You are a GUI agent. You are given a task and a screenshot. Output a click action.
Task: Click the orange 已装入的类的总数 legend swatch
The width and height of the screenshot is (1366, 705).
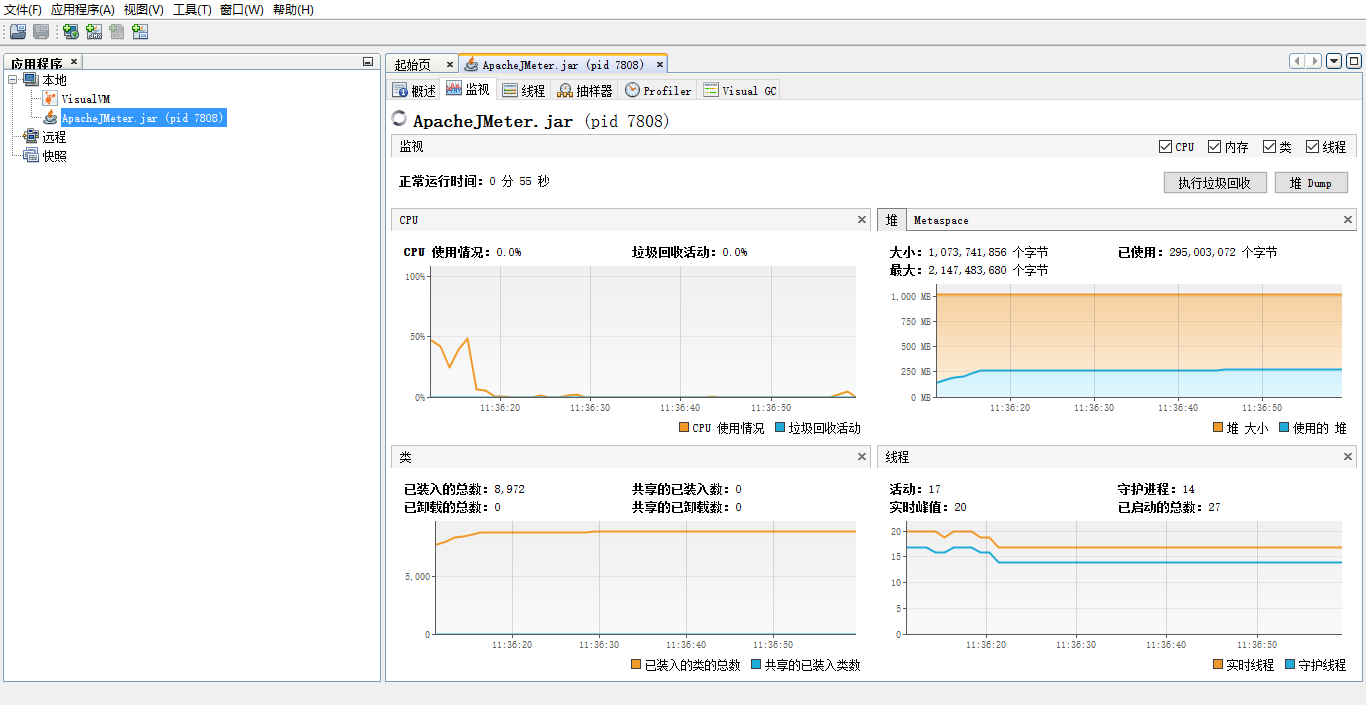click(636, 665)
